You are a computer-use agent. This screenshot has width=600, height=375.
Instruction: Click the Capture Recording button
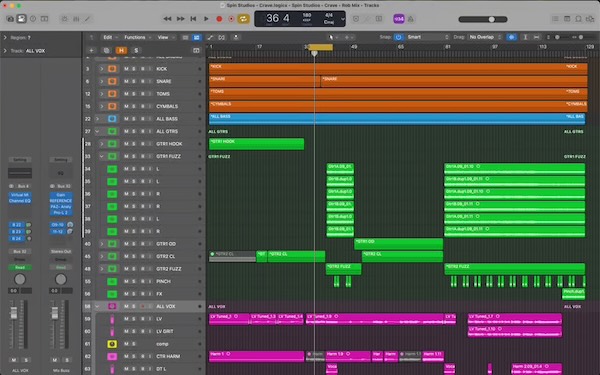click(x=231, y=19)
